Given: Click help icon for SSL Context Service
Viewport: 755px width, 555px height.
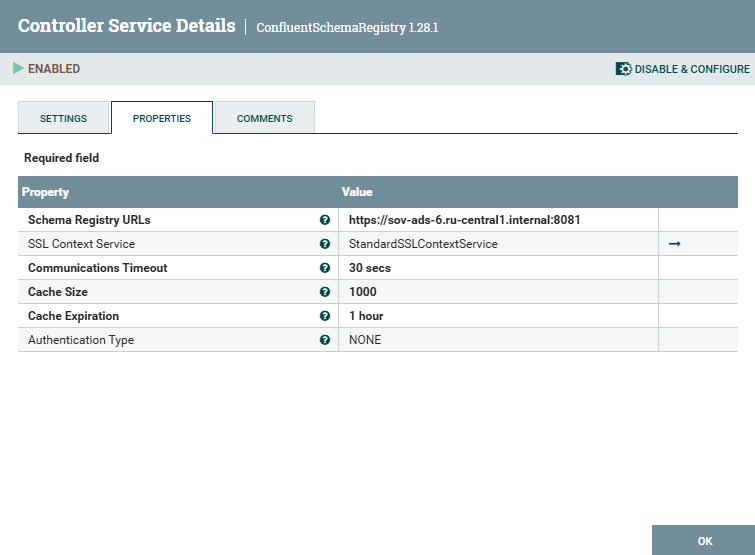Looking at the screenshot, I should click(x=324, y=244).
